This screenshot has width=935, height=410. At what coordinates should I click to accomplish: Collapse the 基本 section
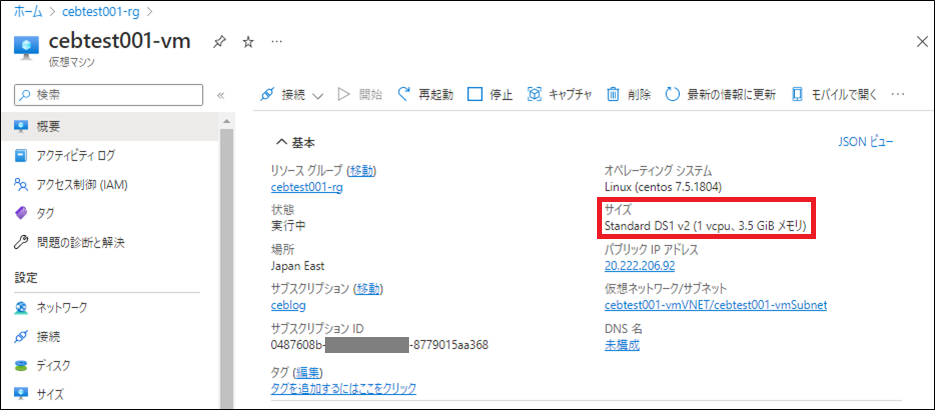(x=296, y=142)
